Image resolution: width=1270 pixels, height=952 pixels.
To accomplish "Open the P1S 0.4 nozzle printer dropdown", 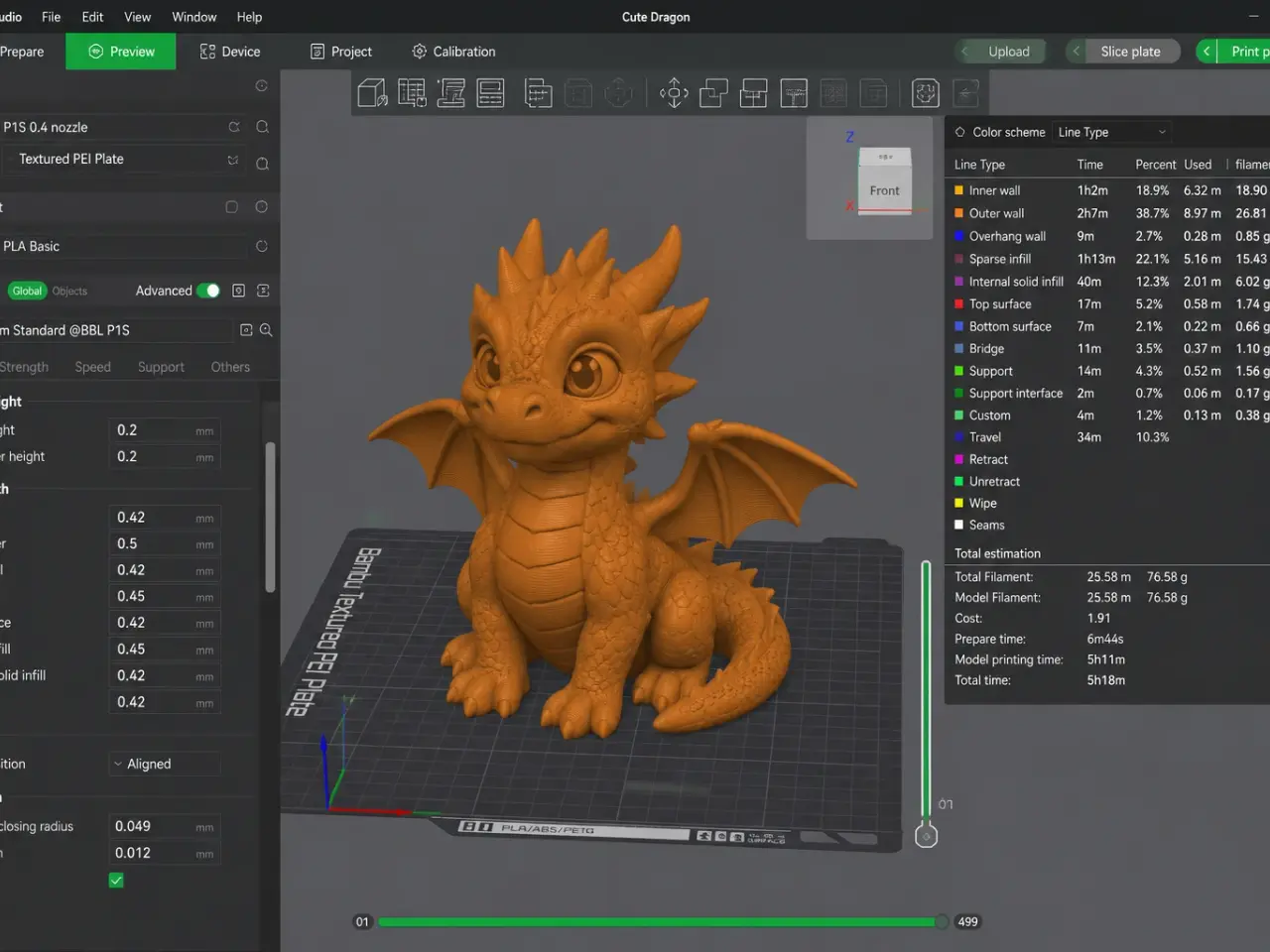I will tap(124, 127).
